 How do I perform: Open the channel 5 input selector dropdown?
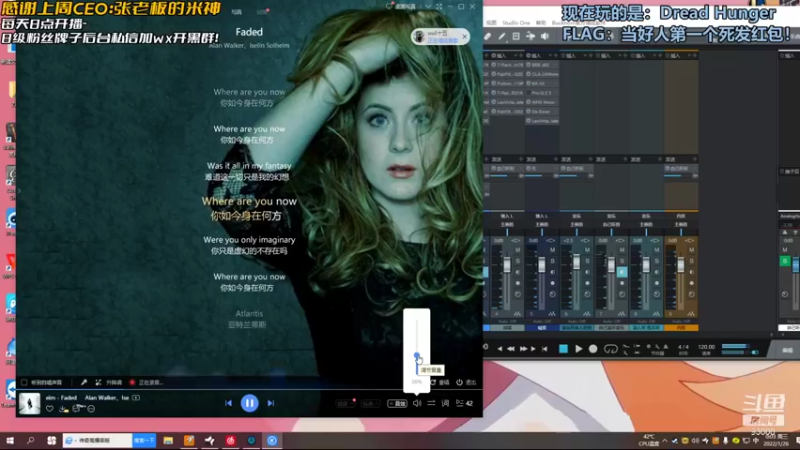[x=541, y=216]
